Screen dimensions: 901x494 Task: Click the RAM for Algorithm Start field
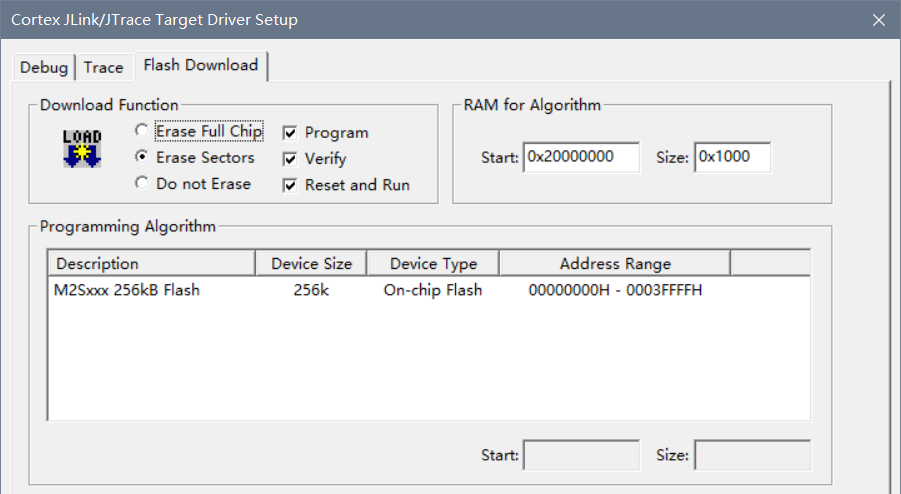[x=581, y=157]
